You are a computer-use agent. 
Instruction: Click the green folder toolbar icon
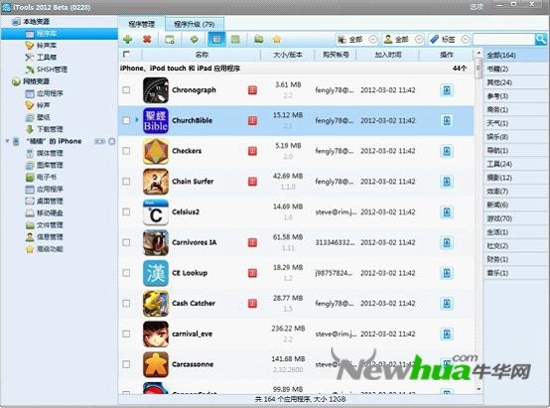[259, 39]
